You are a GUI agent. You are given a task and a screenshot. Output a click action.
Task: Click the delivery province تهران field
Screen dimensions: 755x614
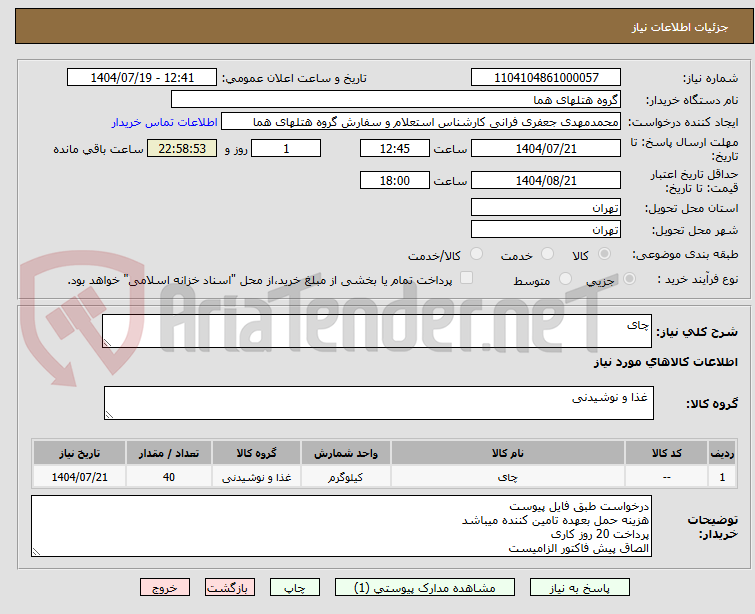[546, 207]
